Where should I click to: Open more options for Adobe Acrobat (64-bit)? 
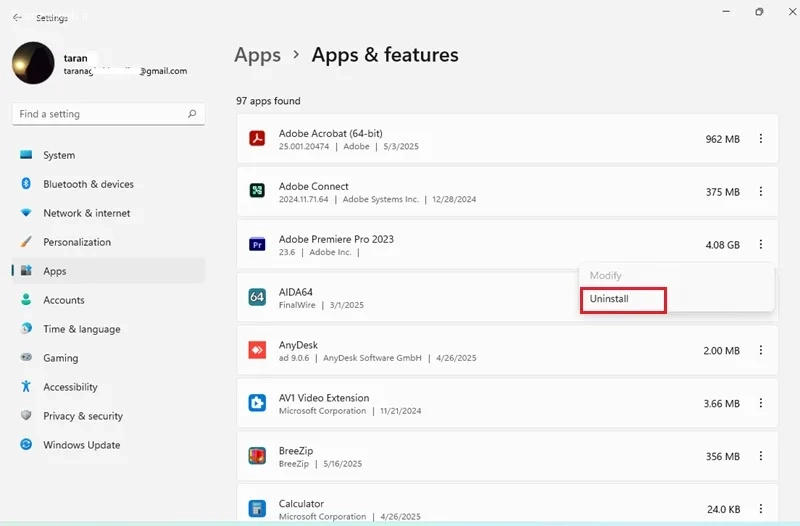point(760,139)
